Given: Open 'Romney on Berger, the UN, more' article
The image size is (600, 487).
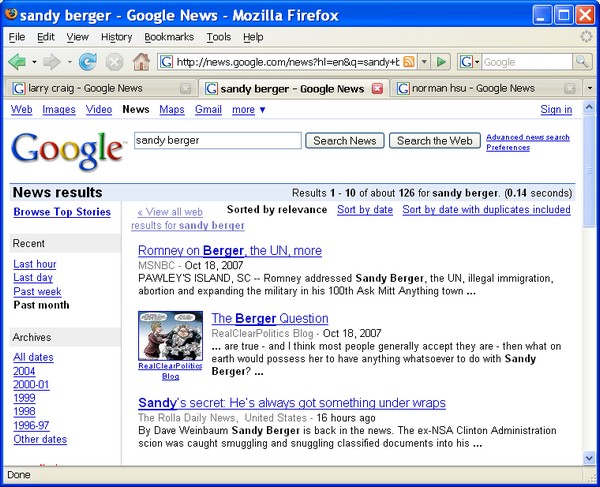Looking at the screenshot, I should click(x=230, y=251).
